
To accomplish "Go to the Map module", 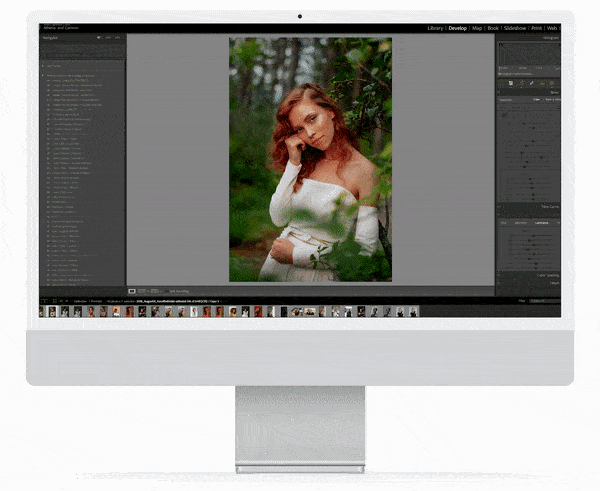I will [477, 28].
